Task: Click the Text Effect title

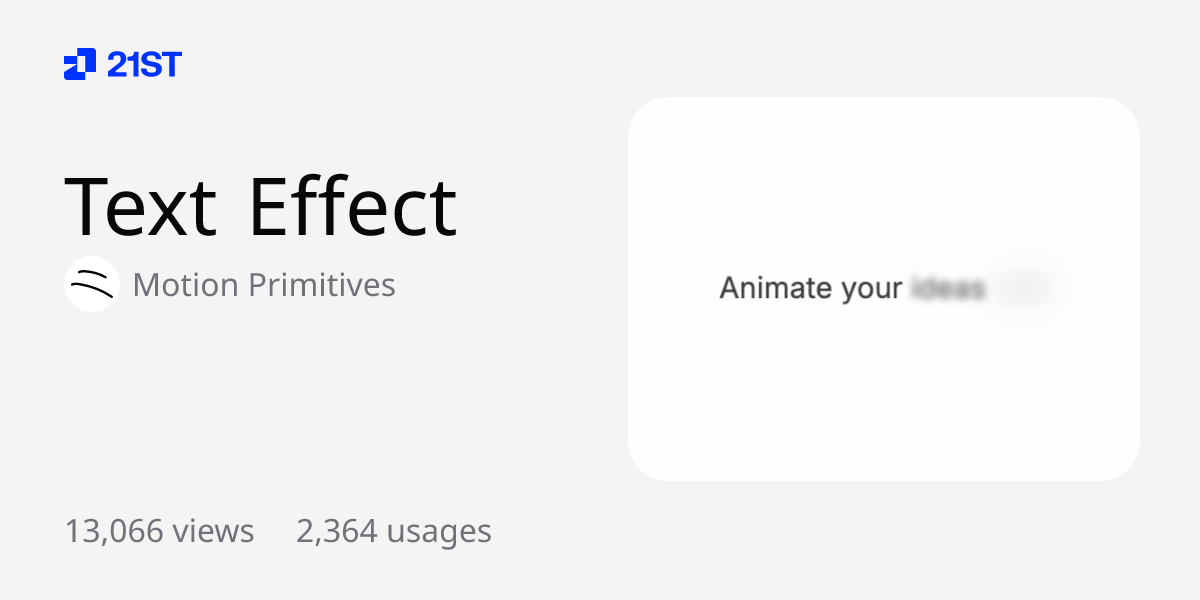Action: [260, 207]
